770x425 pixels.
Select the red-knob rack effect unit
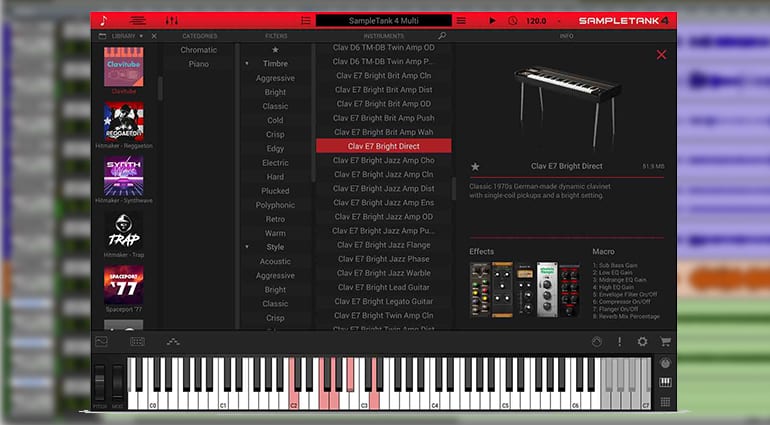[570, 291]
